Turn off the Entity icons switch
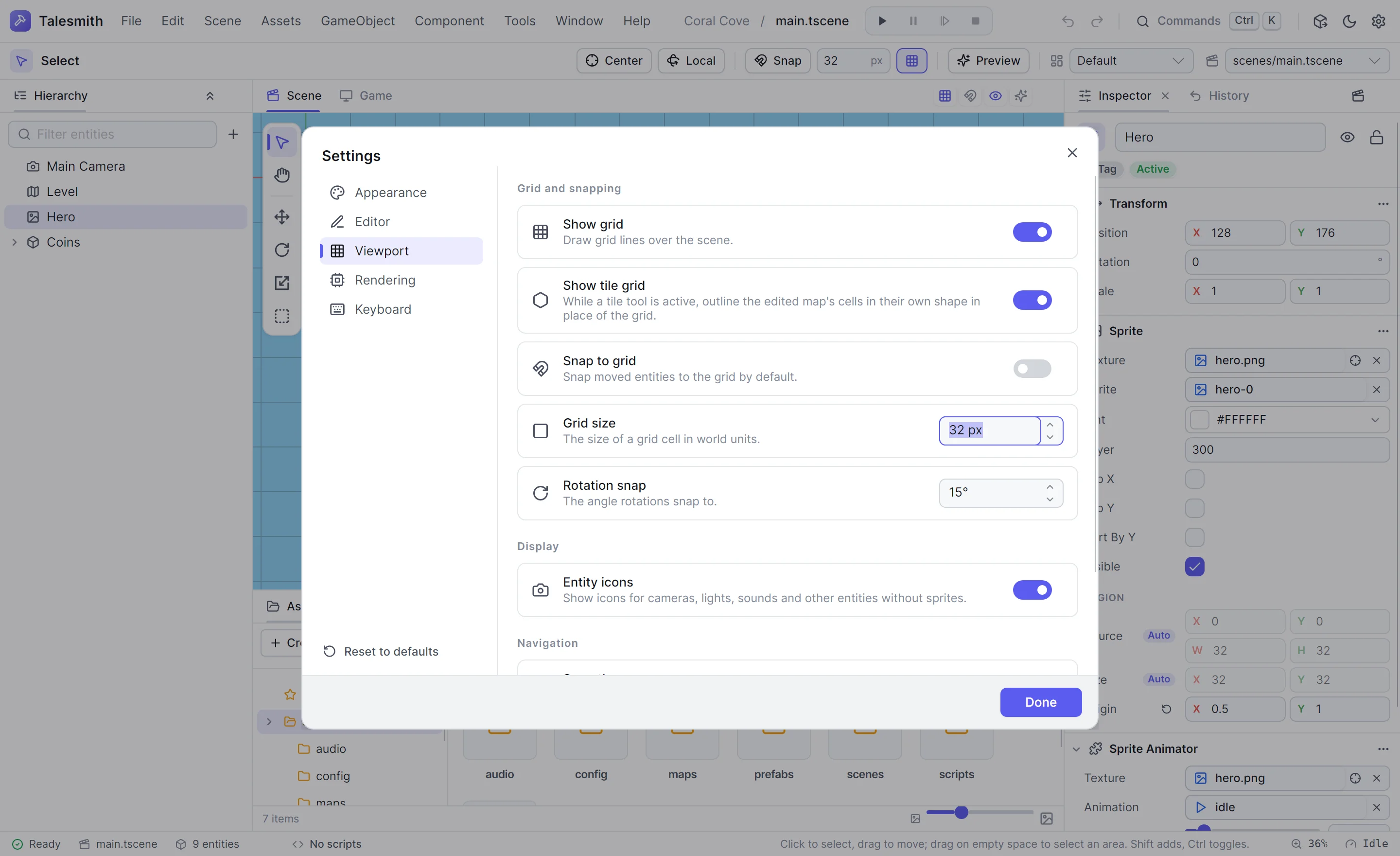The image size is (1400, 856). coord(1032,590)
